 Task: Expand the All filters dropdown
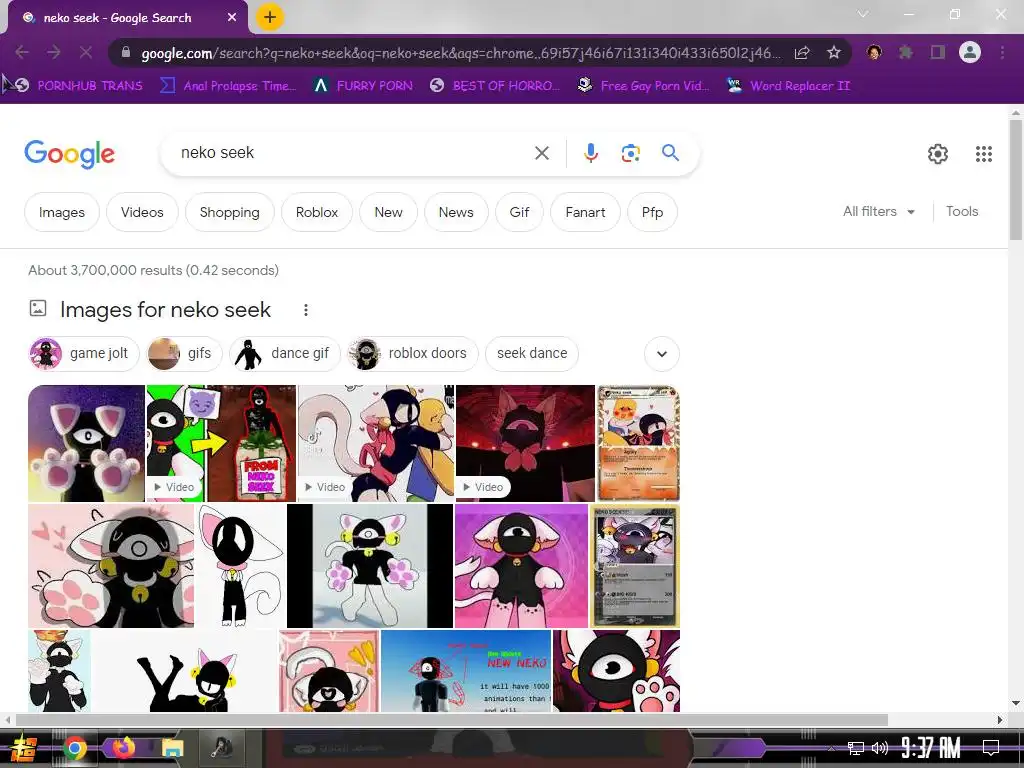[x=878, y=212]
